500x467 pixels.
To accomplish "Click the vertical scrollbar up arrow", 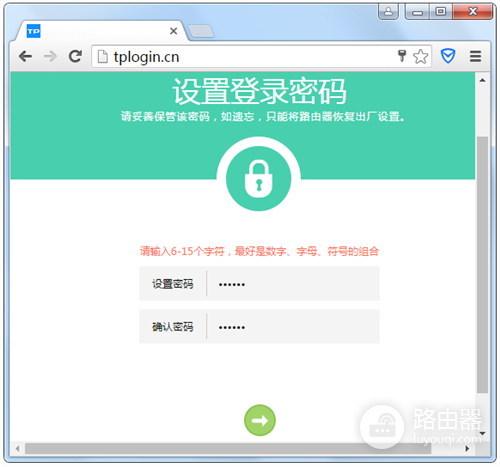I will click(482, 80).
